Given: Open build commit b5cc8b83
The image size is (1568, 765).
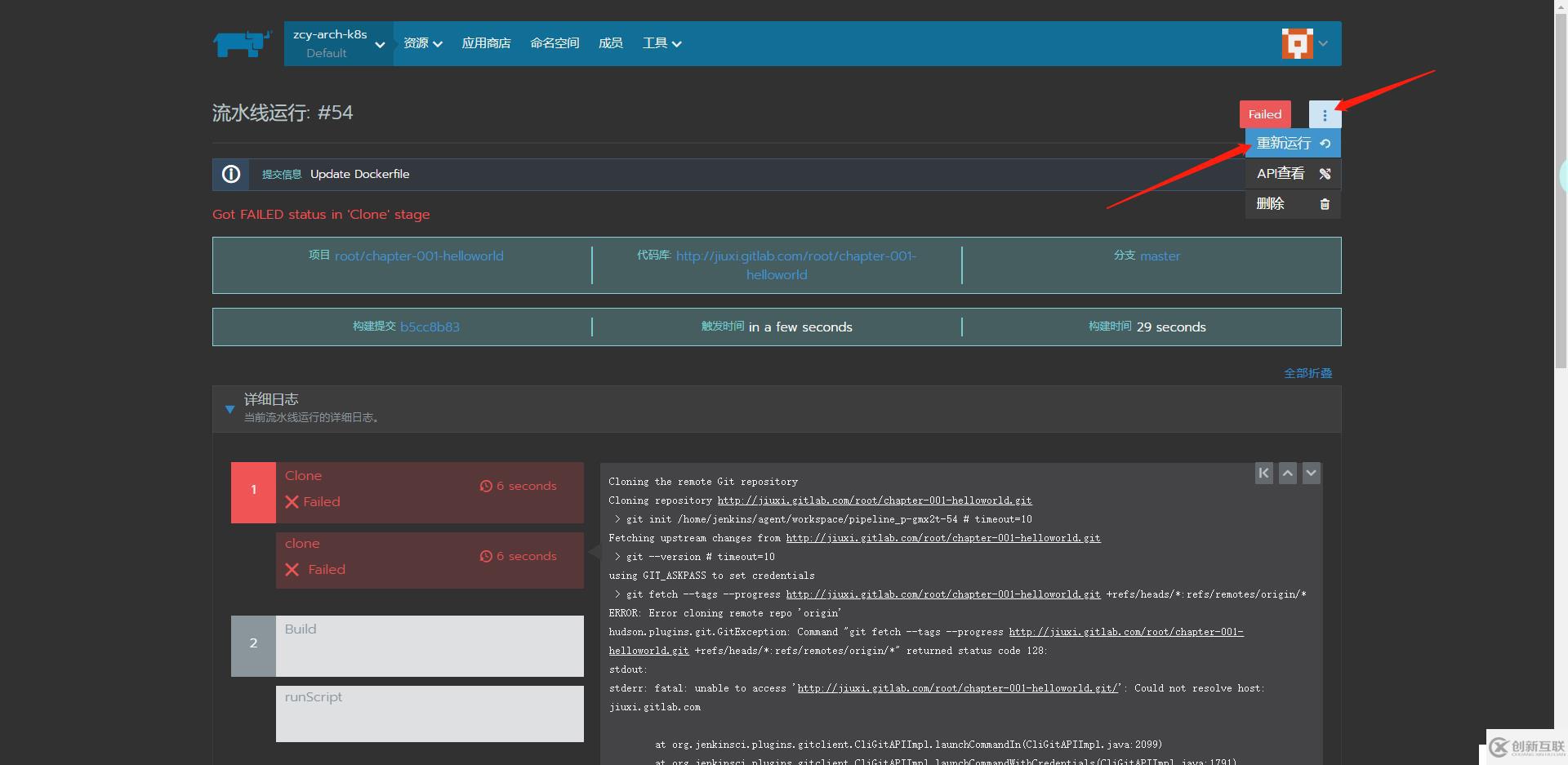Looking at the screenshot, I should (430, 327).
